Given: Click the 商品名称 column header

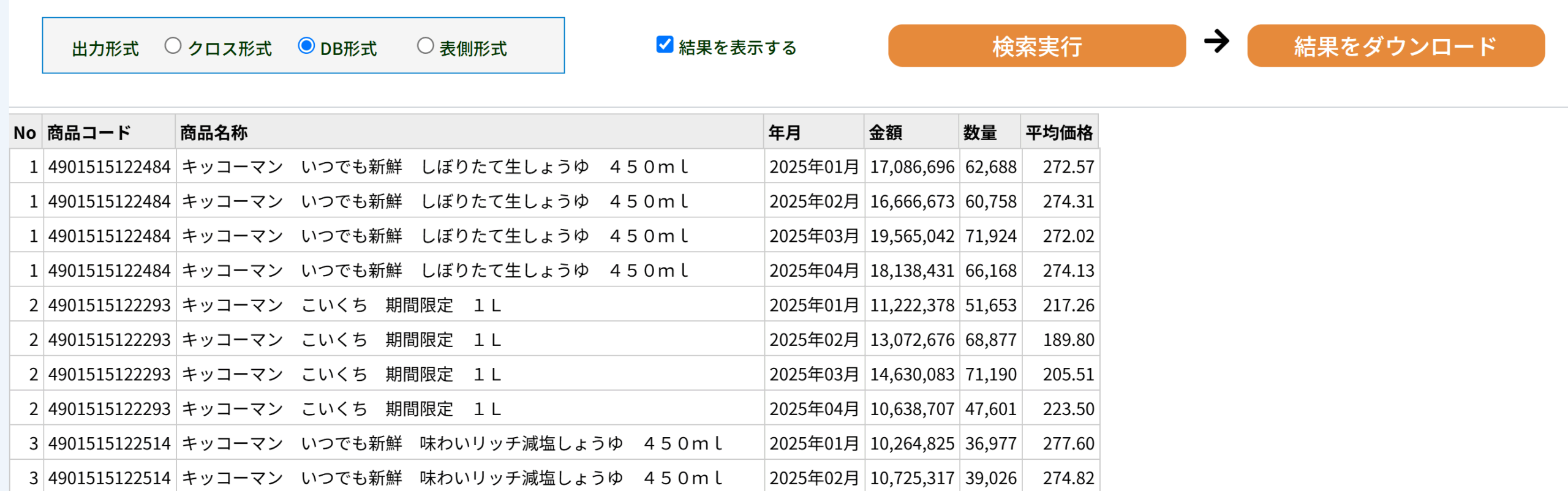Looking at the screenshot, I should [x=469, y=132].
